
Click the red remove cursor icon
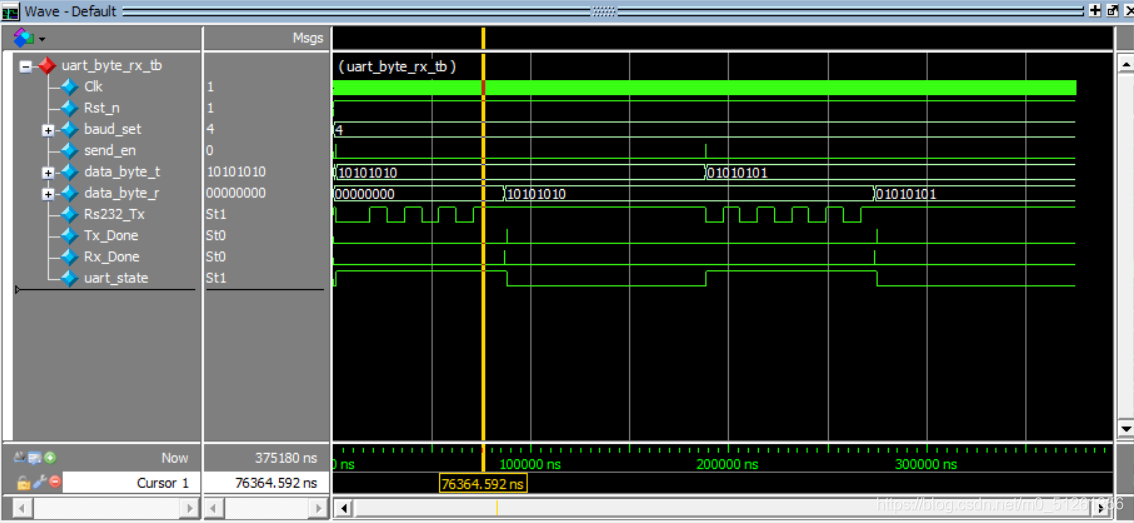(55, 482)
